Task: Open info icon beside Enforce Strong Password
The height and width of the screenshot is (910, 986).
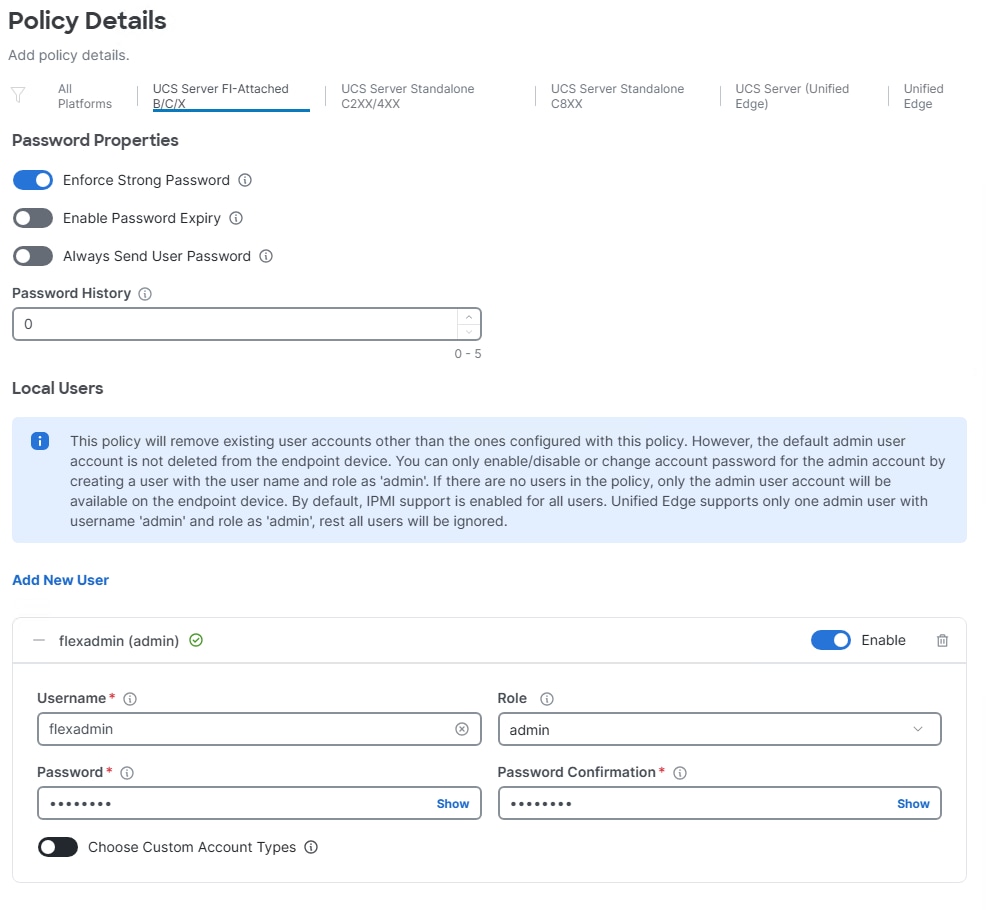Action: 245,180
